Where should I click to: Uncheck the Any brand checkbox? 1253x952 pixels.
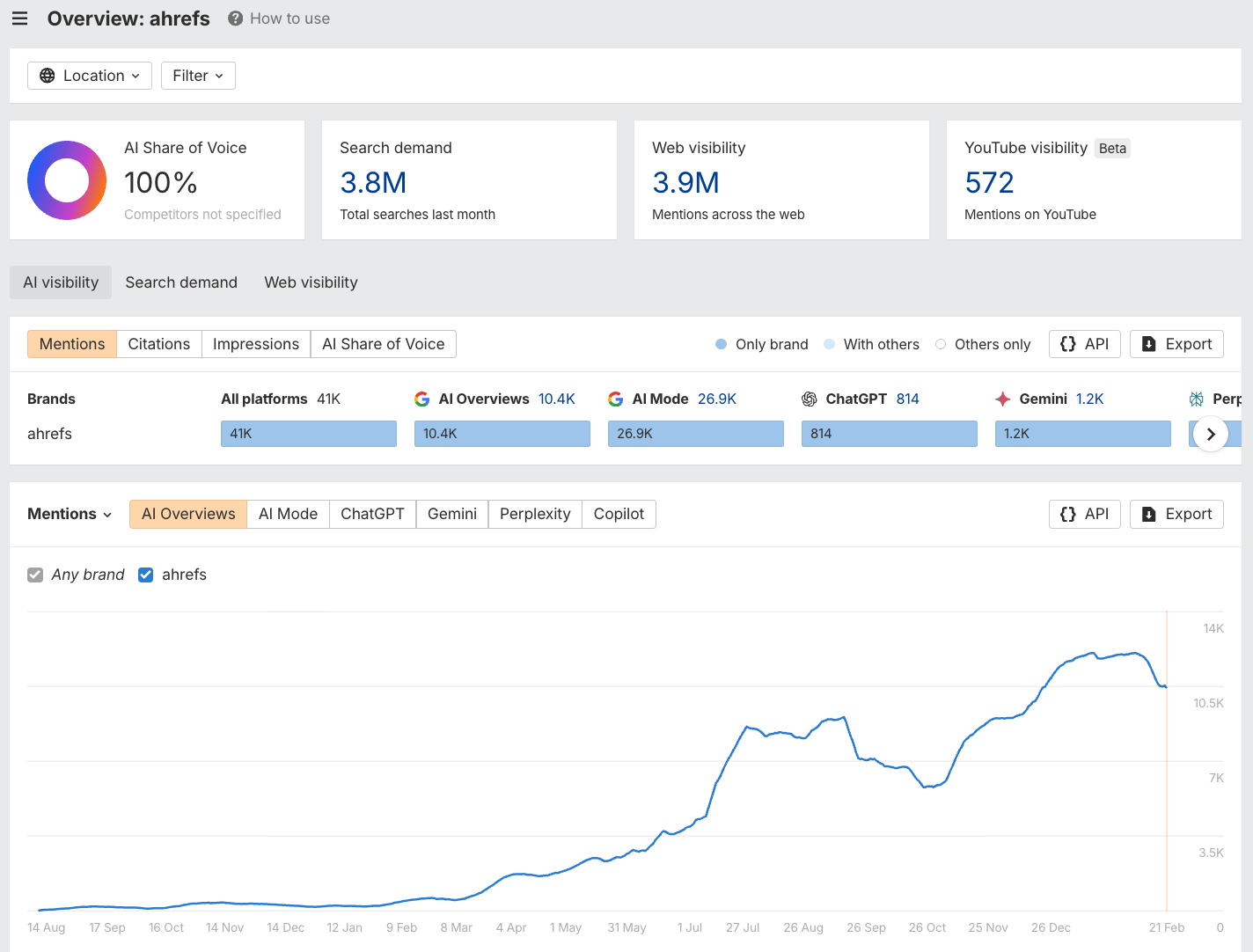[x=34, y=575]
